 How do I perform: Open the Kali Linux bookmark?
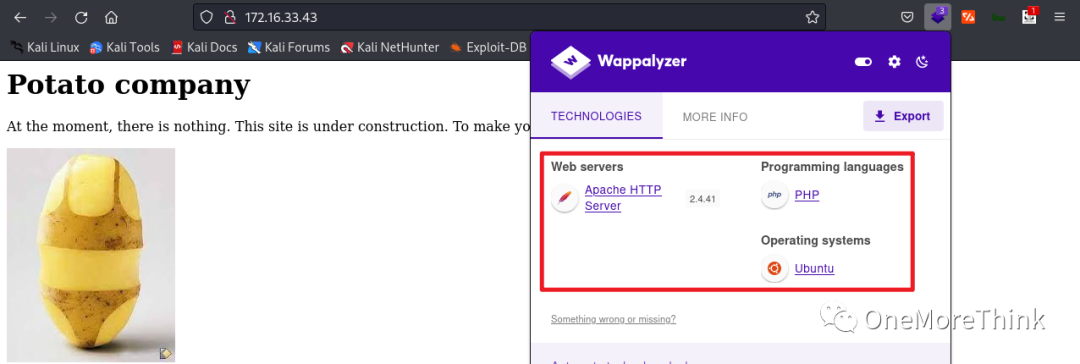point(45,48)
